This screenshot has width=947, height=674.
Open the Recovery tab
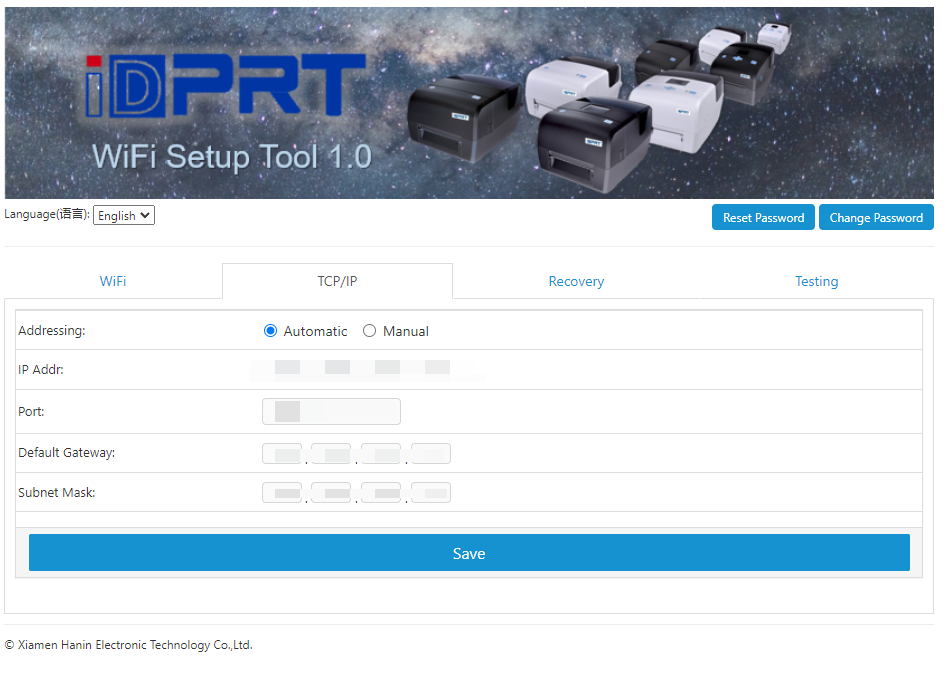coord(576,281)
